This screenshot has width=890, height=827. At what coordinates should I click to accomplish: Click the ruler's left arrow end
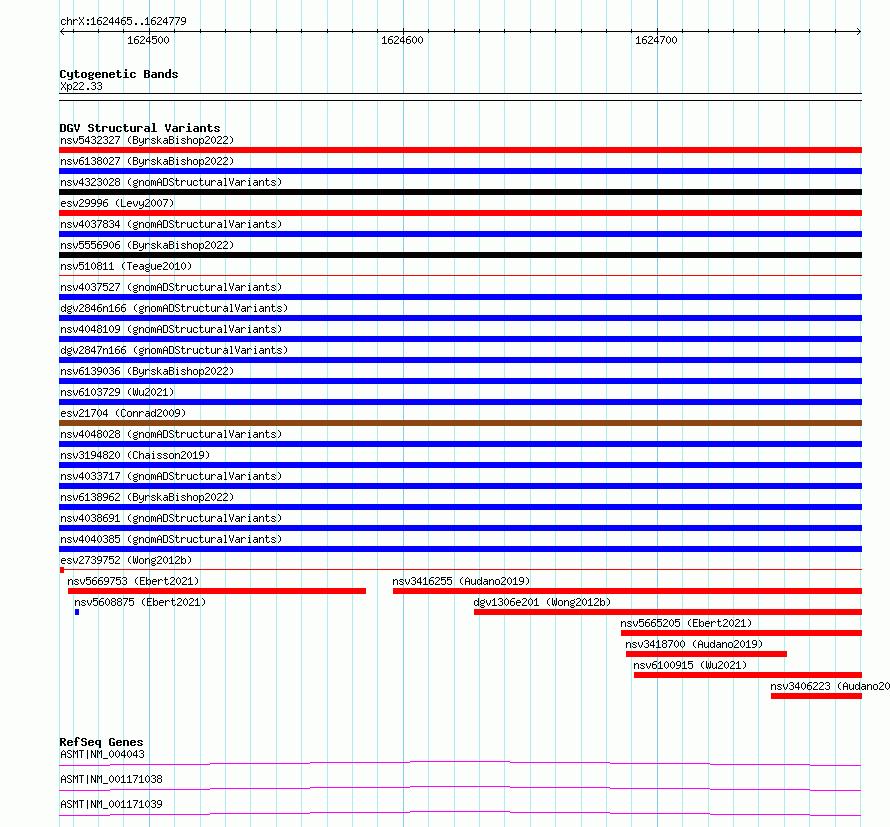click(x=62, y=31)
